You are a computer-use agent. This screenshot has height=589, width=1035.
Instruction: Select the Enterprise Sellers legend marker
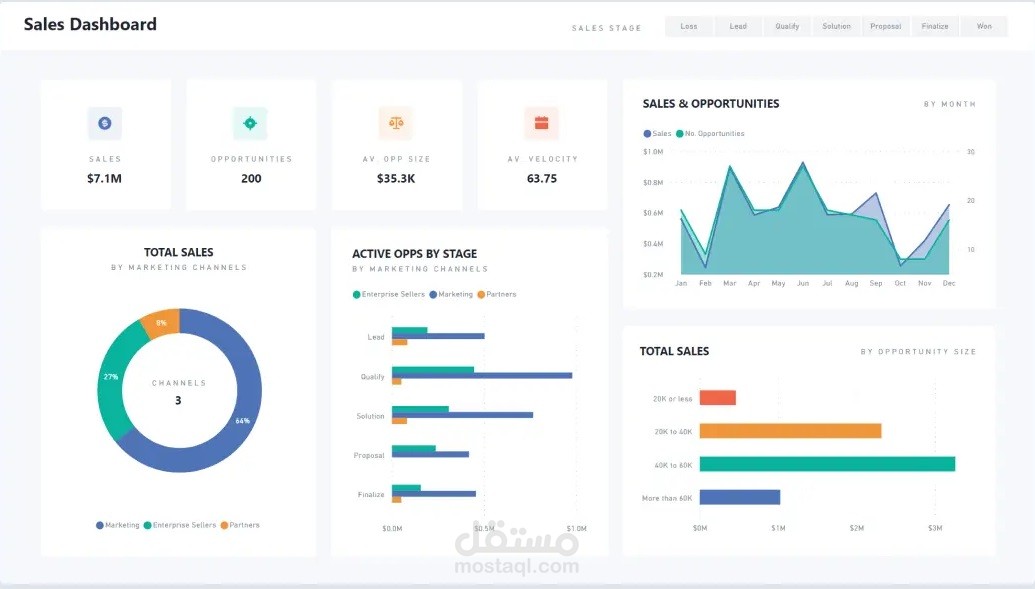click(x=357, y=294)
